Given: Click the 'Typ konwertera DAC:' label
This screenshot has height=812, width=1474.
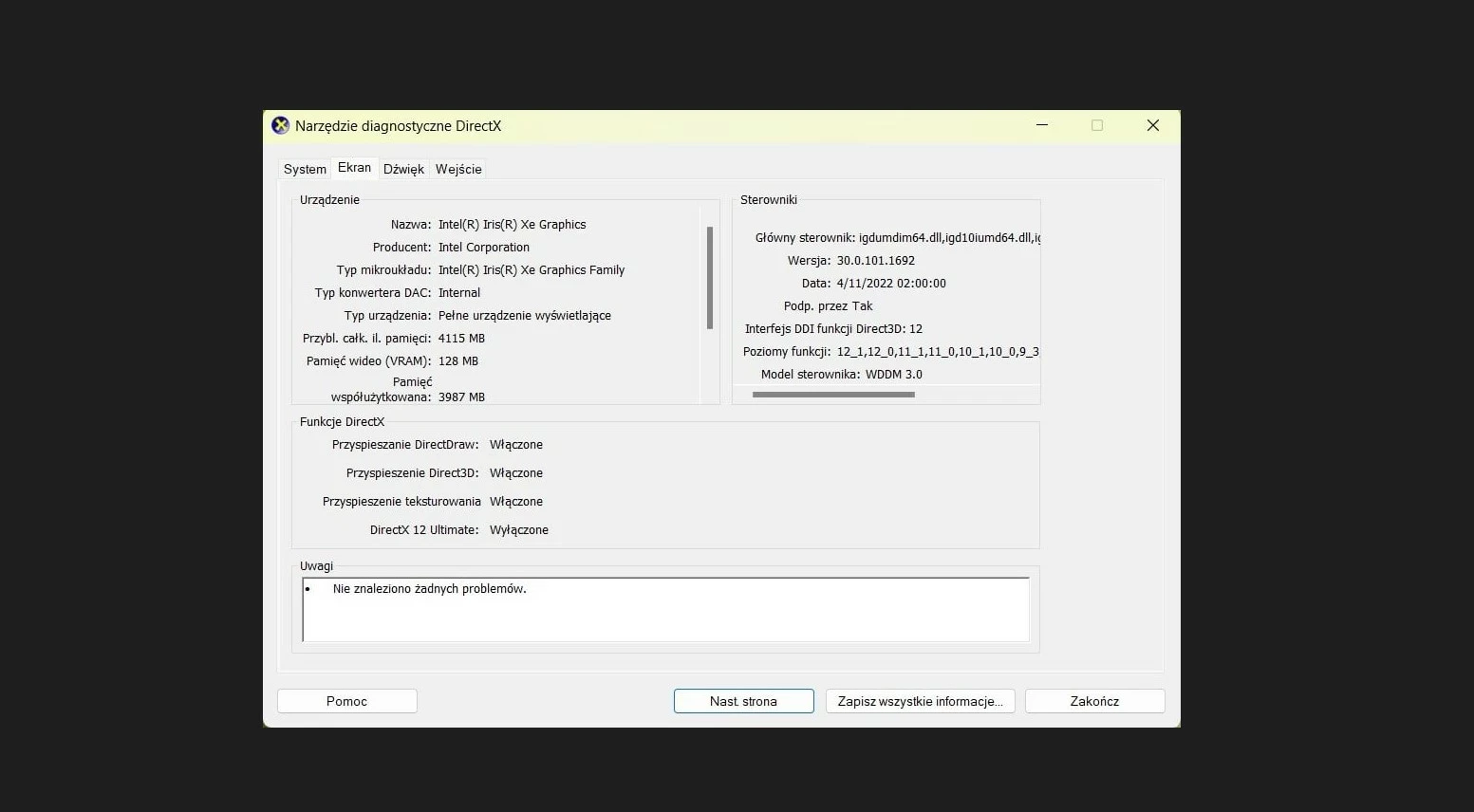Looking at the screenshot, I should (x=373, y=293).
